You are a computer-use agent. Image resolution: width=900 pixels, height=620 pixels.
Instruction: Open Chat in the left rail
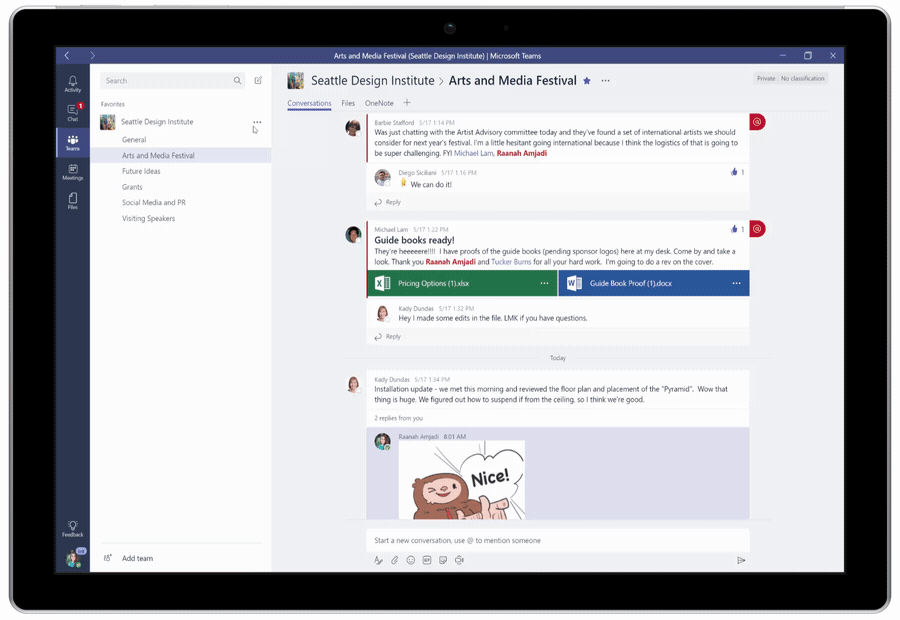73,112
